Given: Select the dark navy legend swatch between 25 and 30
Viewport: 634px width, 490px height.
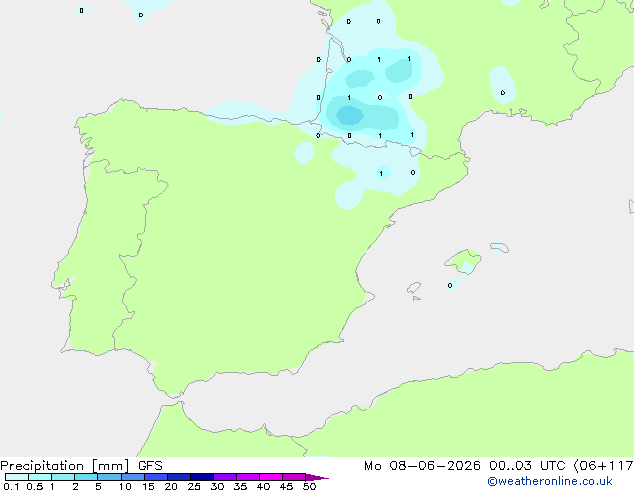Looking at the screenshot, I should click(202, 477).
